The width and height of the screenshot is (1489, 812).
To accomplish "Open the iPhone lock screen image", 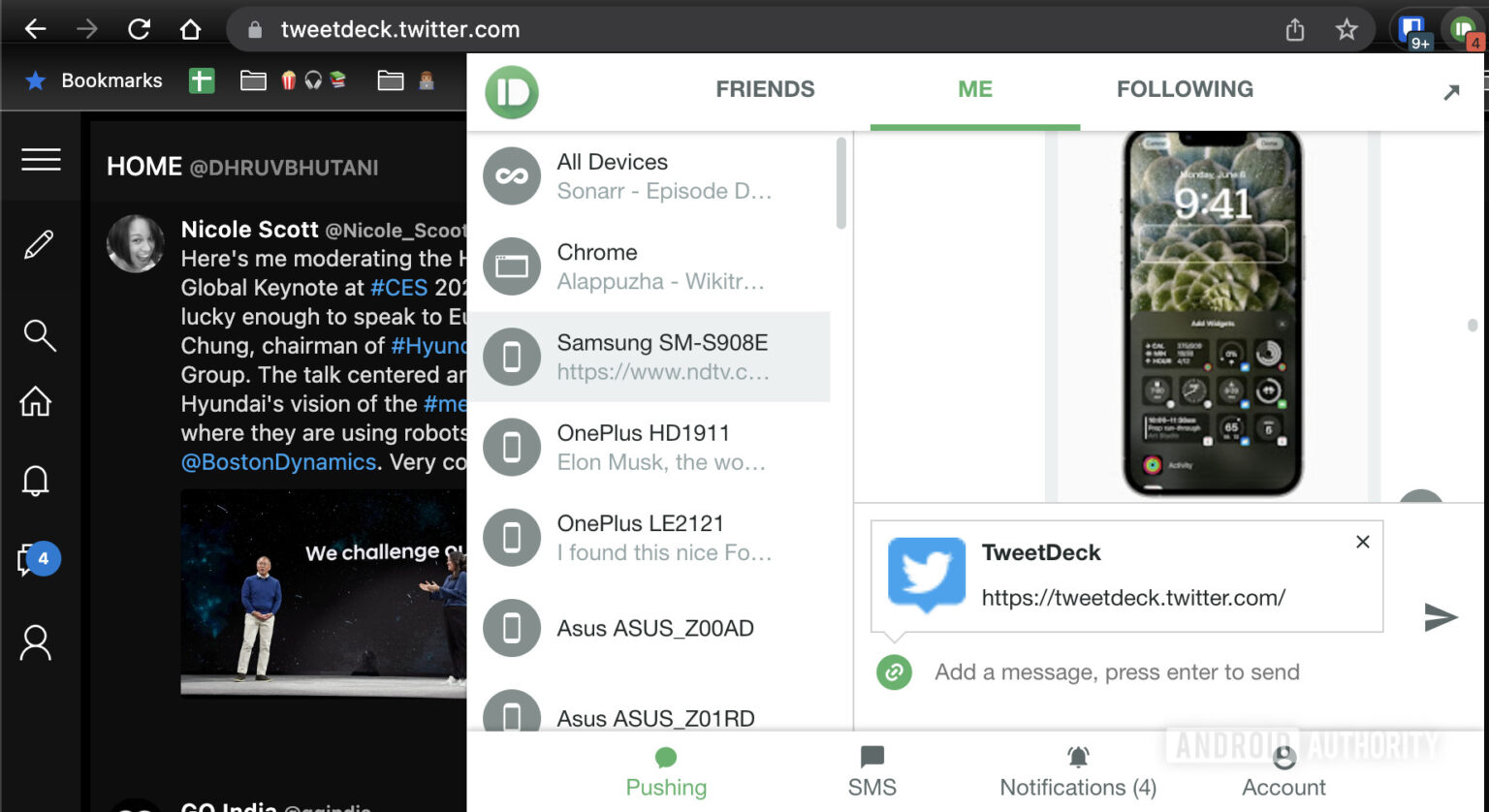I will click(x=1212, y=315).
